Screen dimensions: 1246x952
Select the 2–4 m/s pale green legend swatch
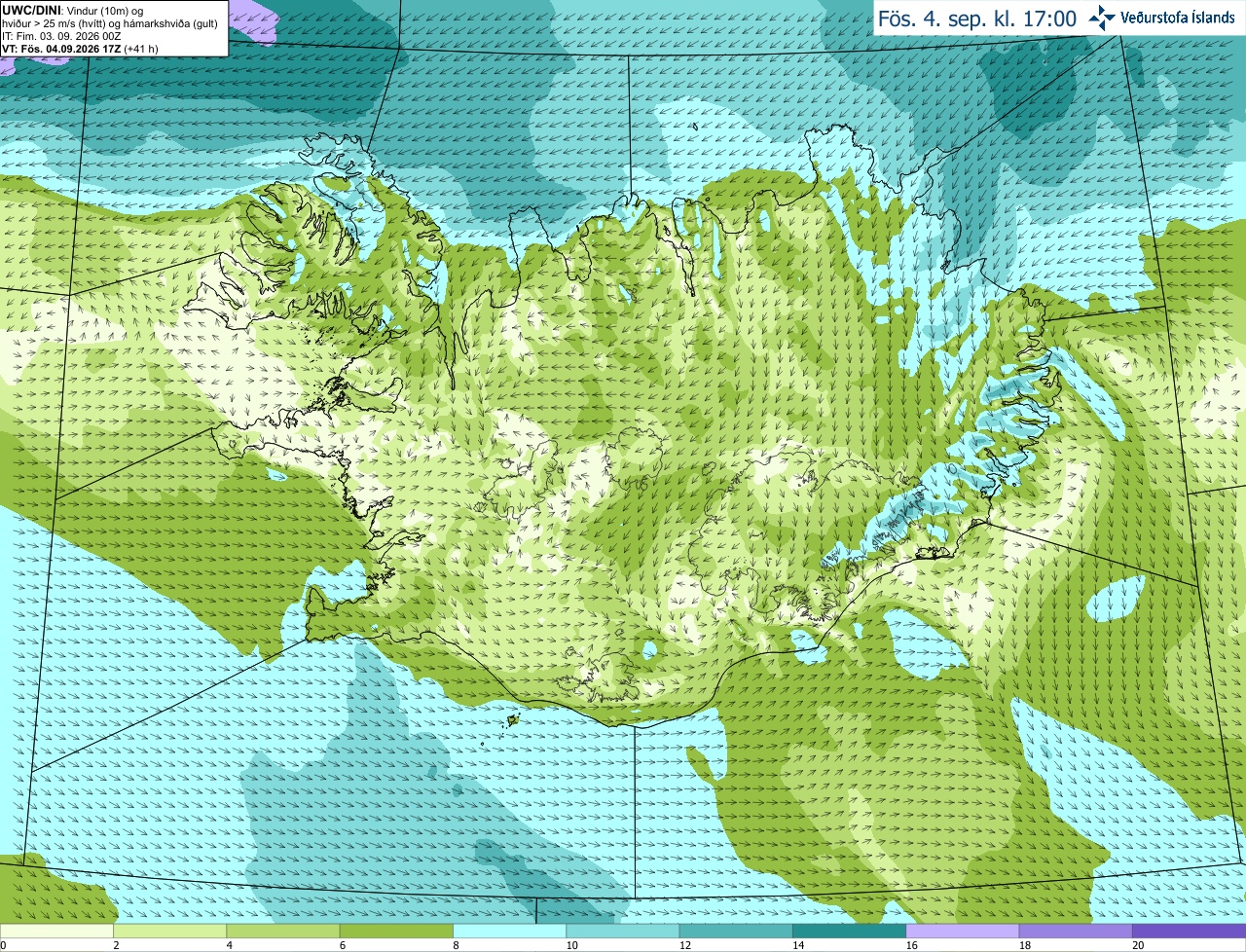[169, 931]
